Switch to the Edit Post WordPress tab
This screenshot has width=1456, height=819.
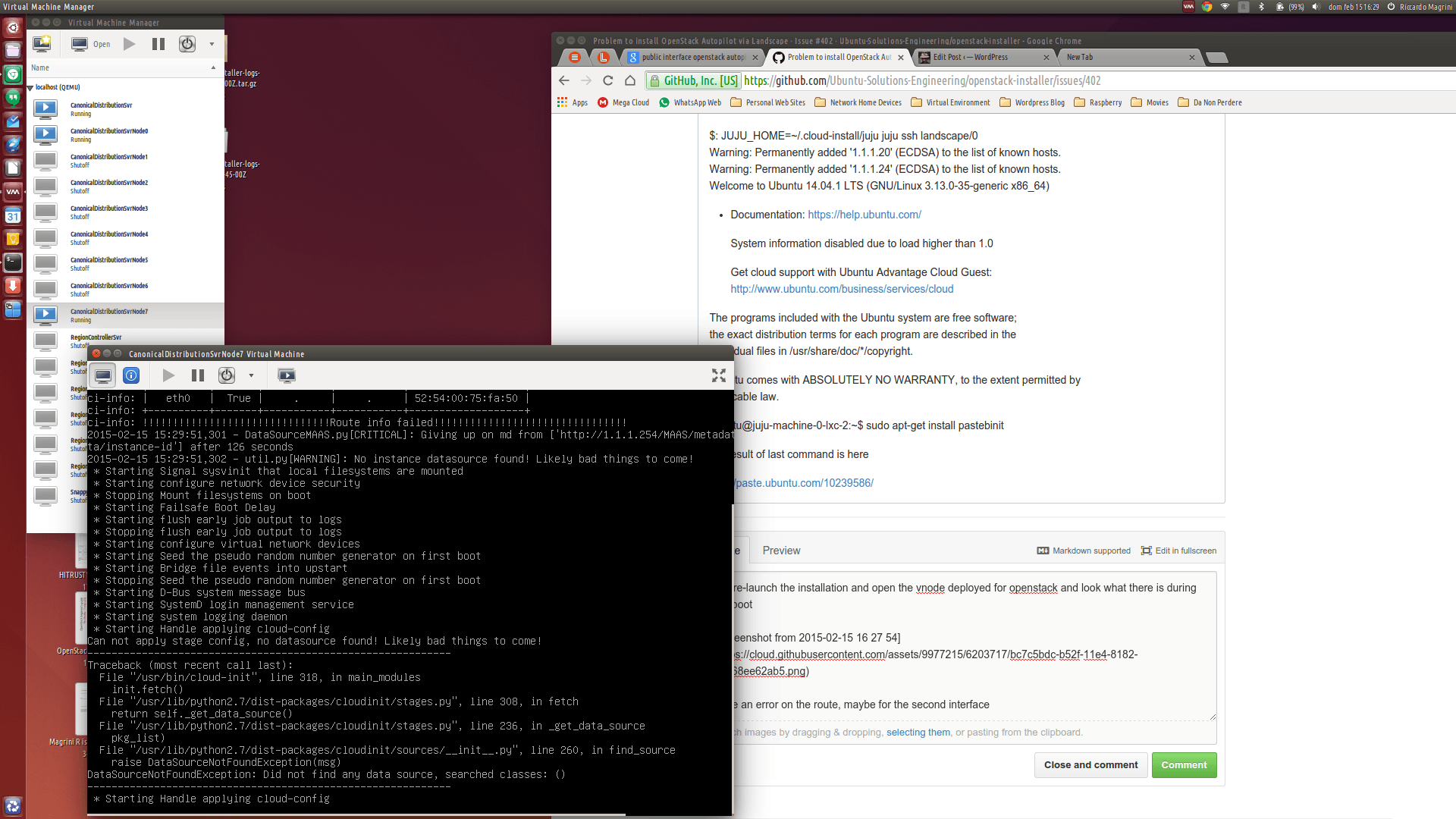(x=983, y=58)
